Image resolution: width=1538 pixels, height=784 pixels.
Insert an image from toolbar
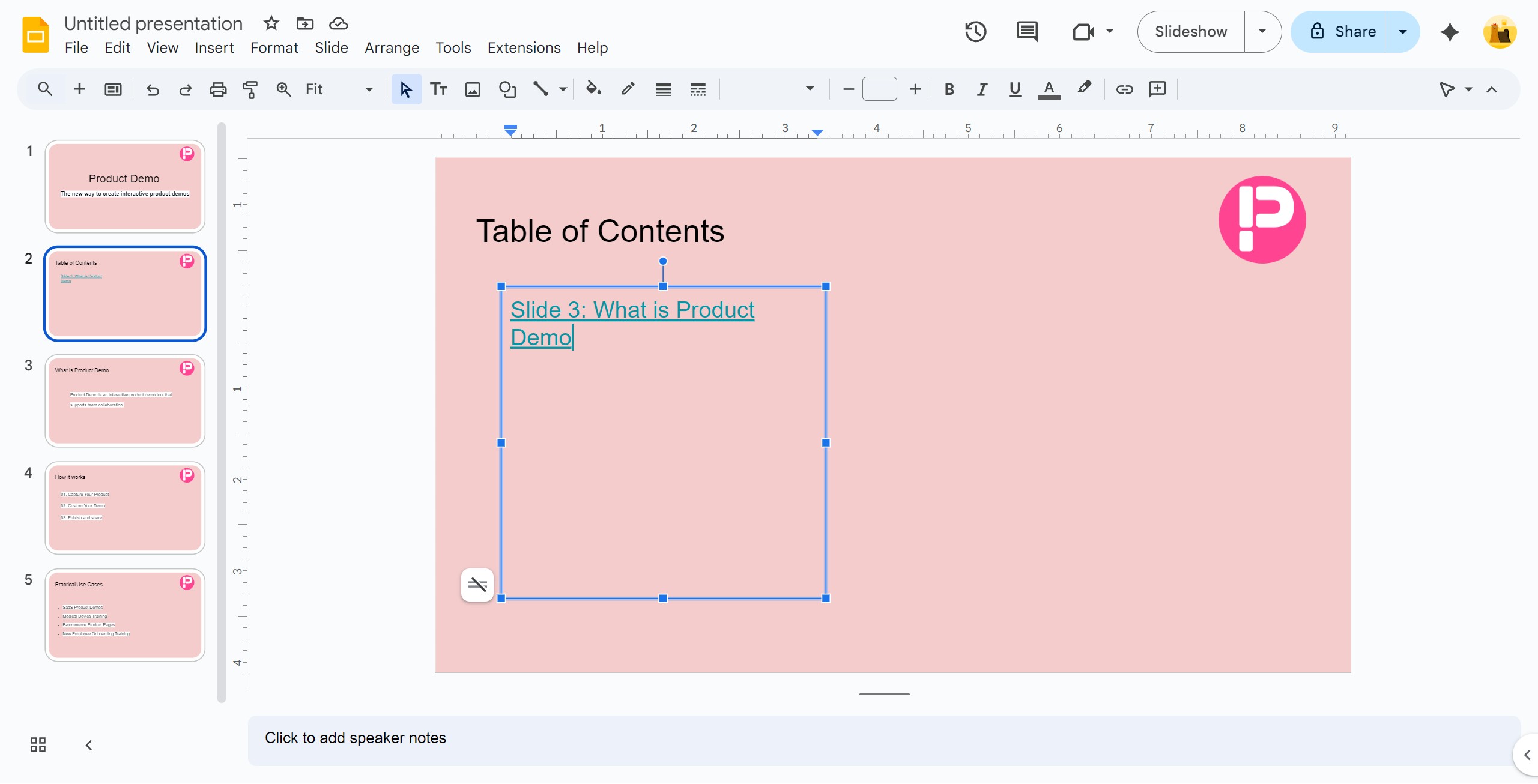[x=473, y=89]
